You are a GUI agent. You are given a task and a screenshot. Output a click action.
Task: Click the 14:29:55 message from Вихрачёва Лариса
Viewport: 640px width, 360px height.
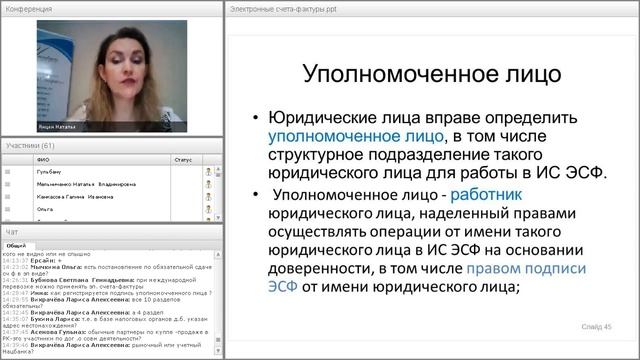(x=91, y=302)
